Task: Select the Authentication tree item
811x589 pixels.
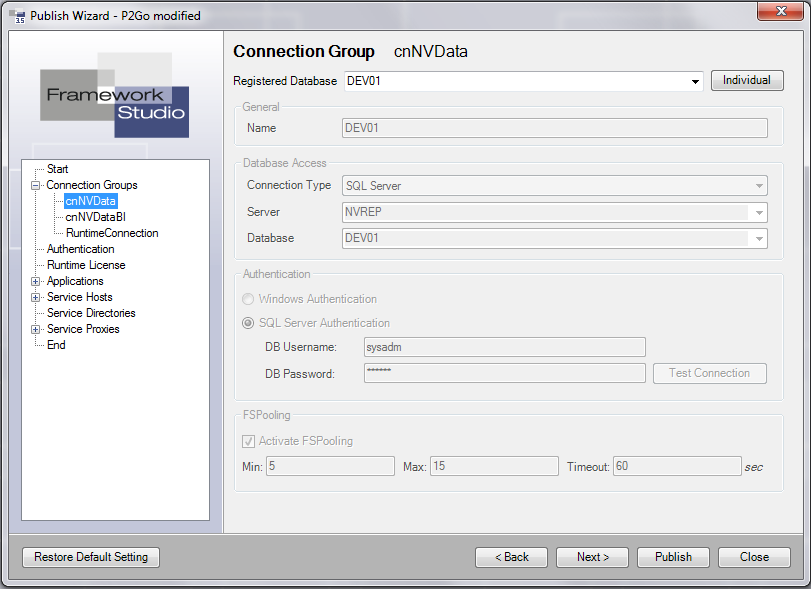Action: coord(81,249)
